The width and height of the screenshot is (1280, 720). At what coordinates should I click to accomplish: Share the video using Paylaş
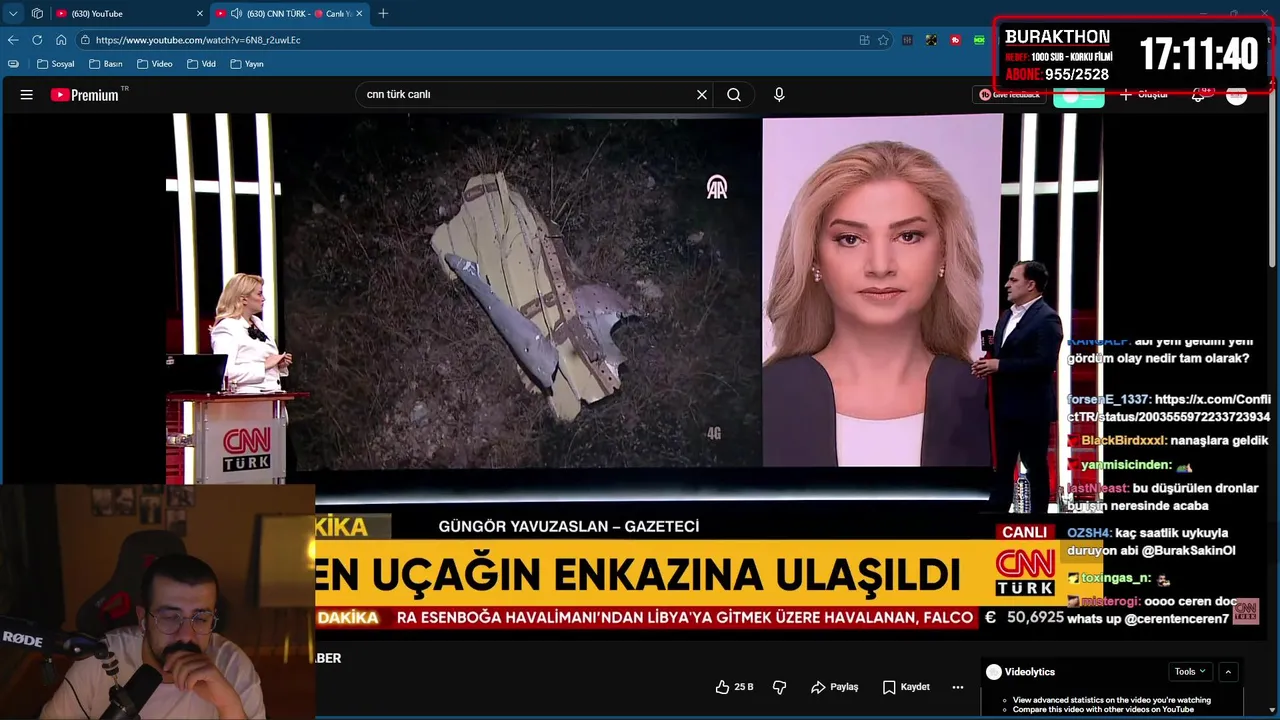point(835,687)
